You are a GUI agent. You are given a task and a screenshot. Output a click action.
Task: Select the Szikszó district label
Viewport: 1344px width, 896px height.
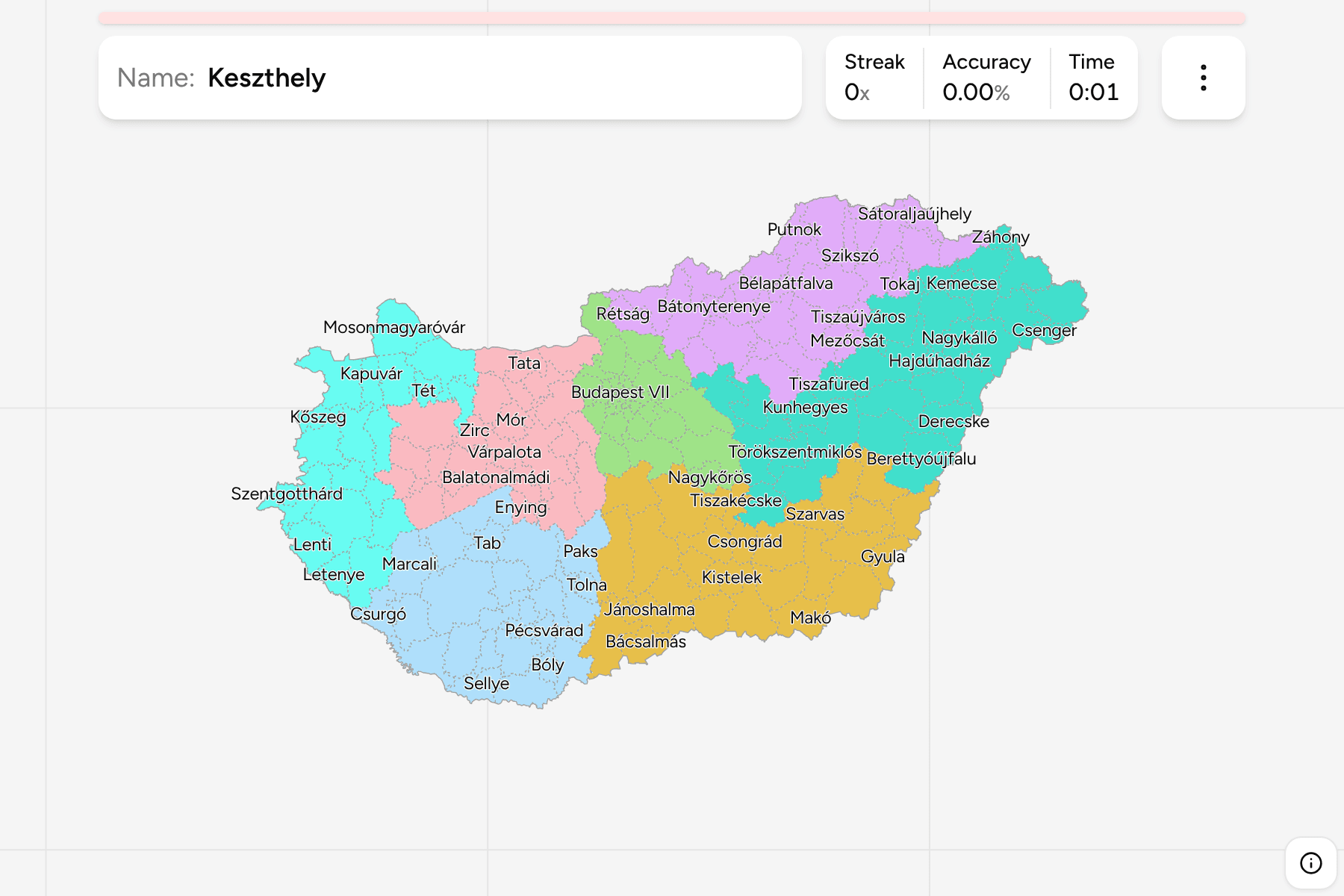(850, 255)
